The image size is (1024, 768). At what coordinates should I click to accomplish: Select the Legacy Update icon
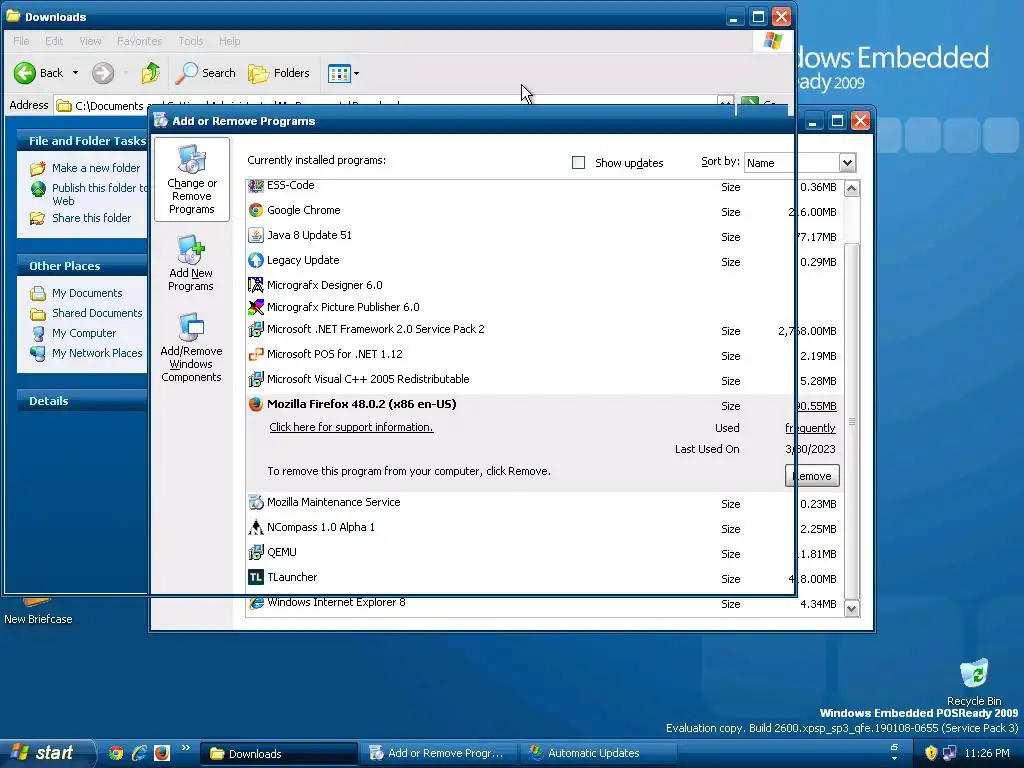tap(256, 260)
